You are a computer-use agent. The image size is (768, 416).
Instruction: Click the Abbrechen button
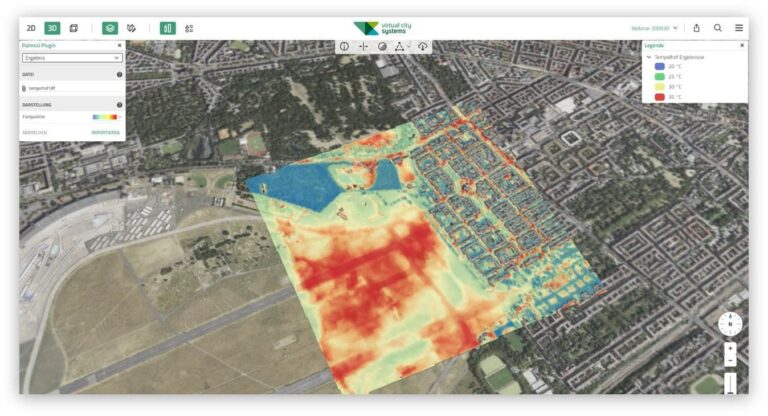[x=35, y=133]
